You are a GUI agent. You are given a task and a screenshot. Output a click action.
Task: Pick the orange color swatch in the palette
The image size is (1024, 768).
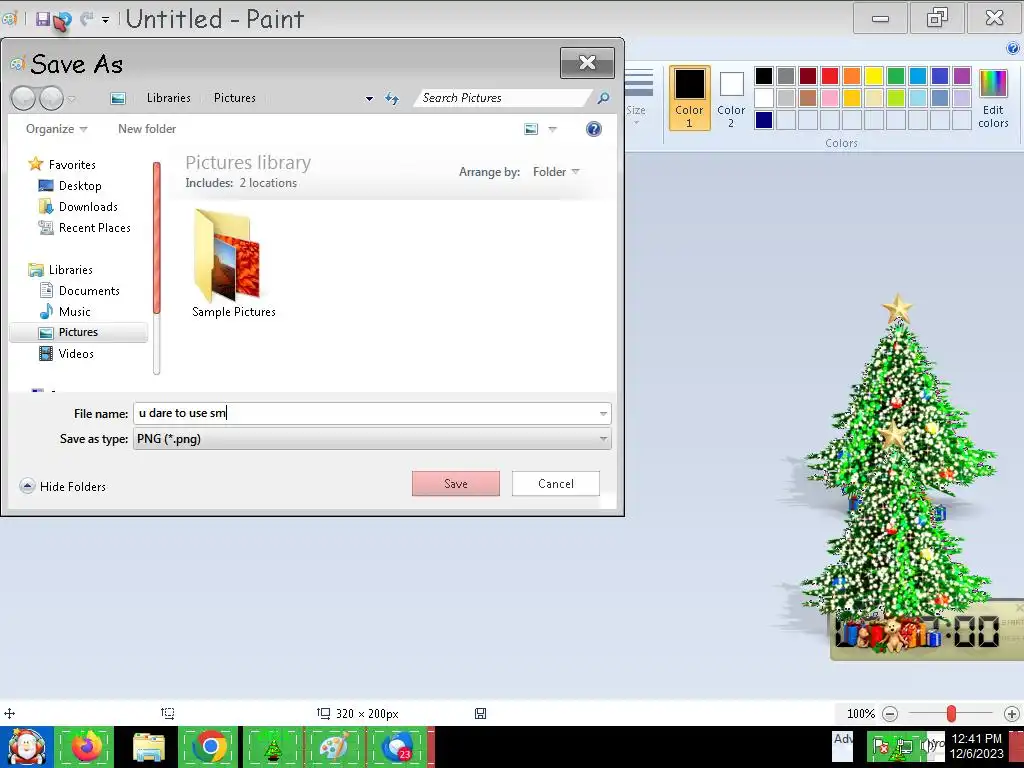(x=852, y=76)
